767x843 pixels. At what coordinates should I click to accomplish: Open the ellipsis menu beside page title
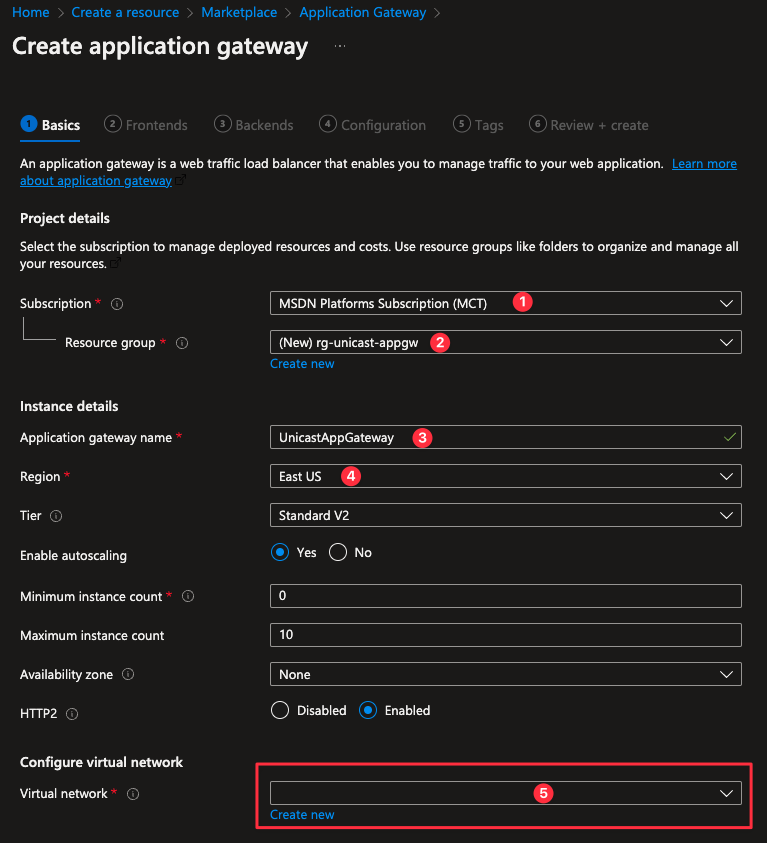340,47
